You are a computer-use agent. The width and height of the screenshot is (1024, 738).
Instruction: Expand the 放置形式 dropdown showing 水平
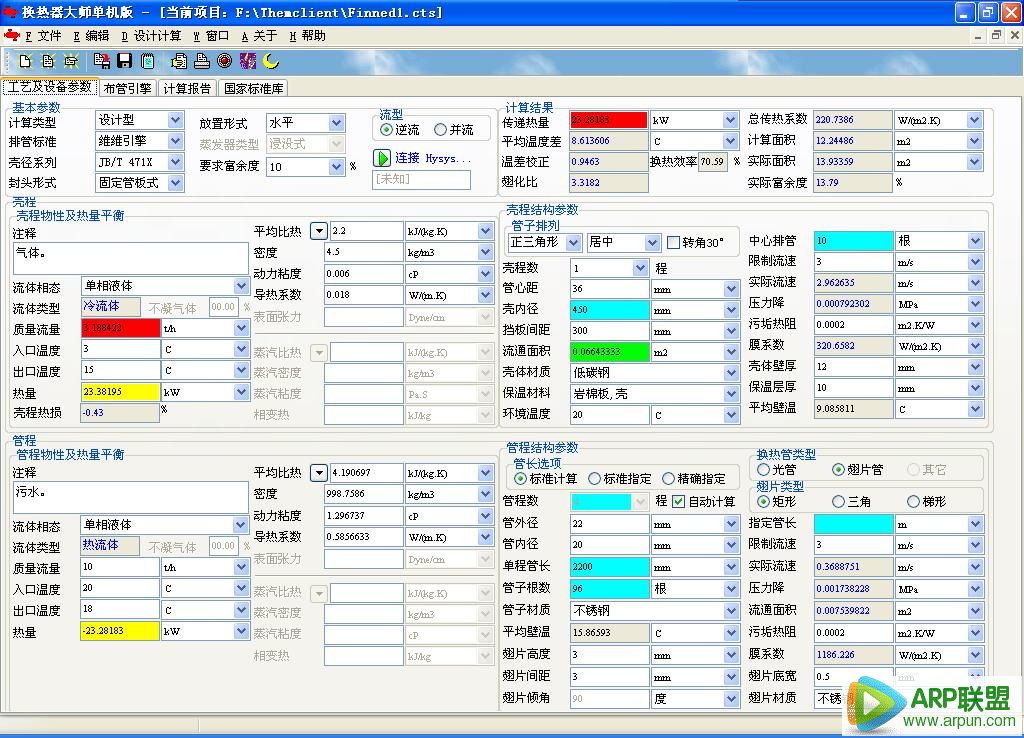336,123
